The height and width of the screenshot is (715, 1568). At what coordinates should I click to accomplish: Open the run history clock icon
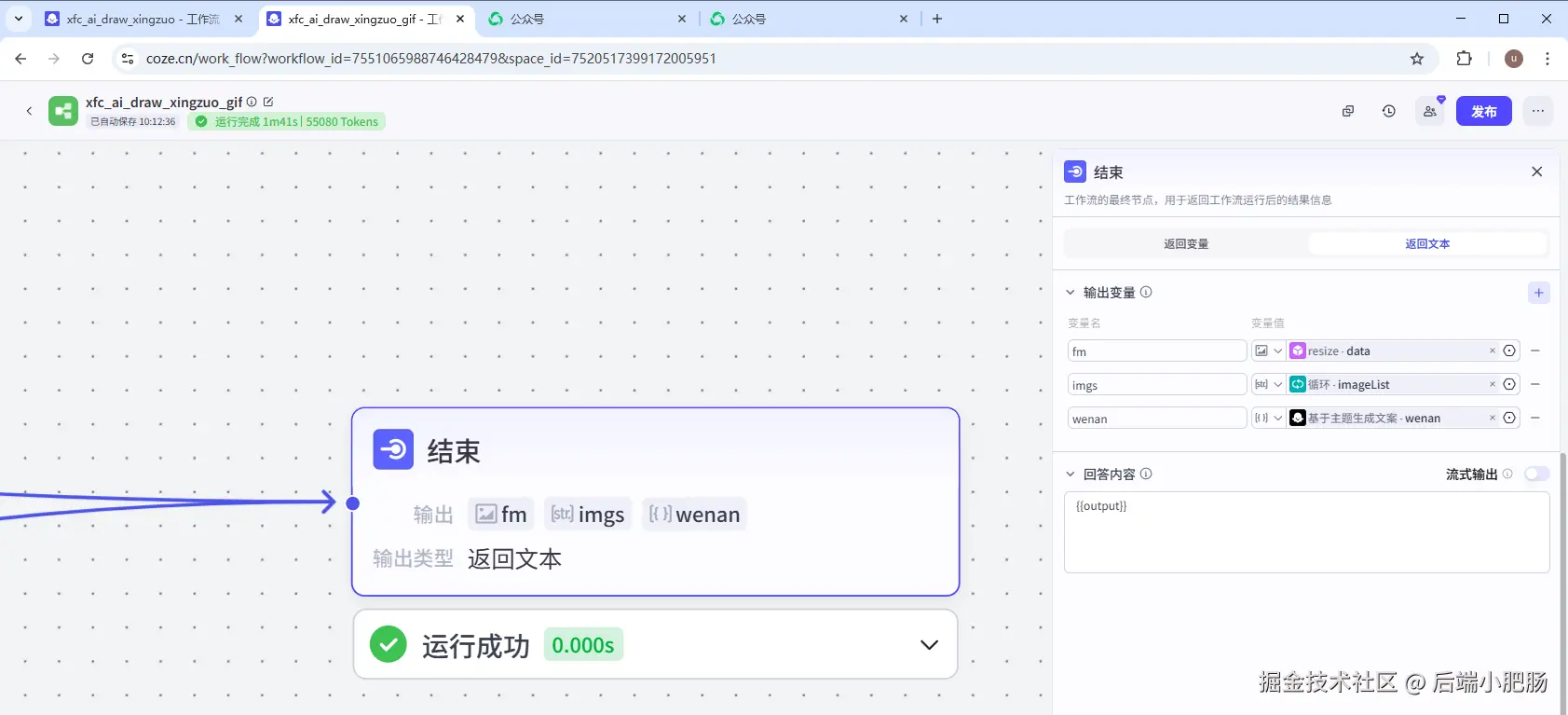pyautogui.click(x=1388, y=111)
